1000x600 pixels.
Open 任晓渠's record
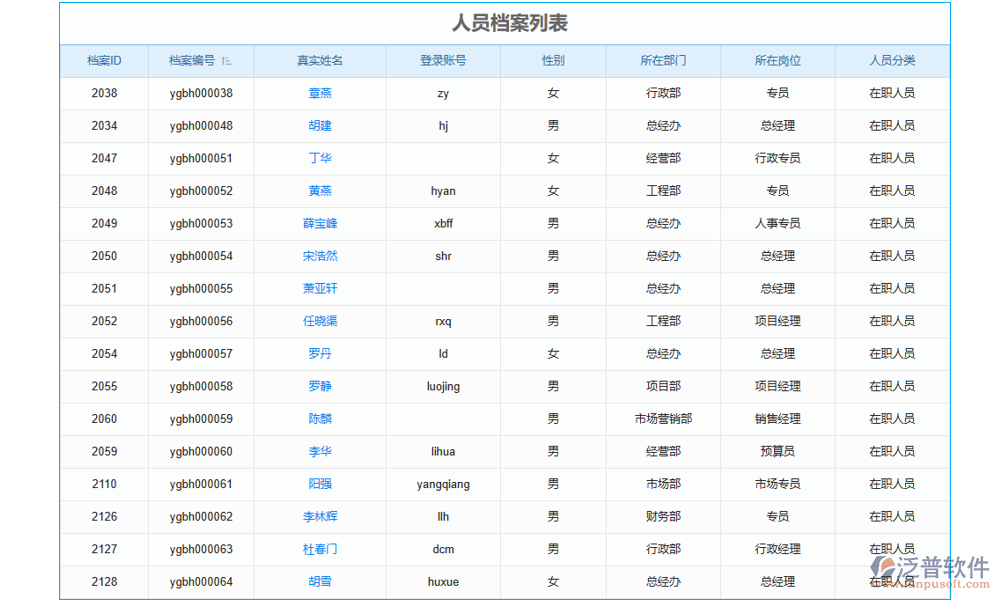[x=320, y=321]
